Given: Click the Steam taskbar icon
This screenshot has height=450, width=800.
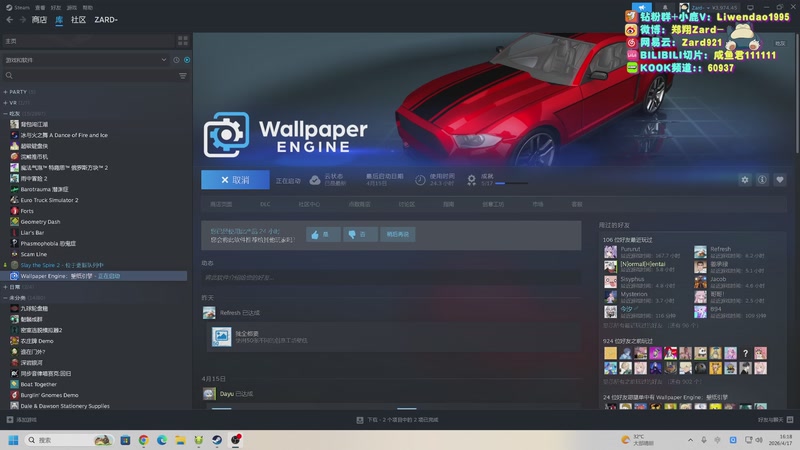Looking at the screenshot, I should pyautogui.click(x=217, y=440).
